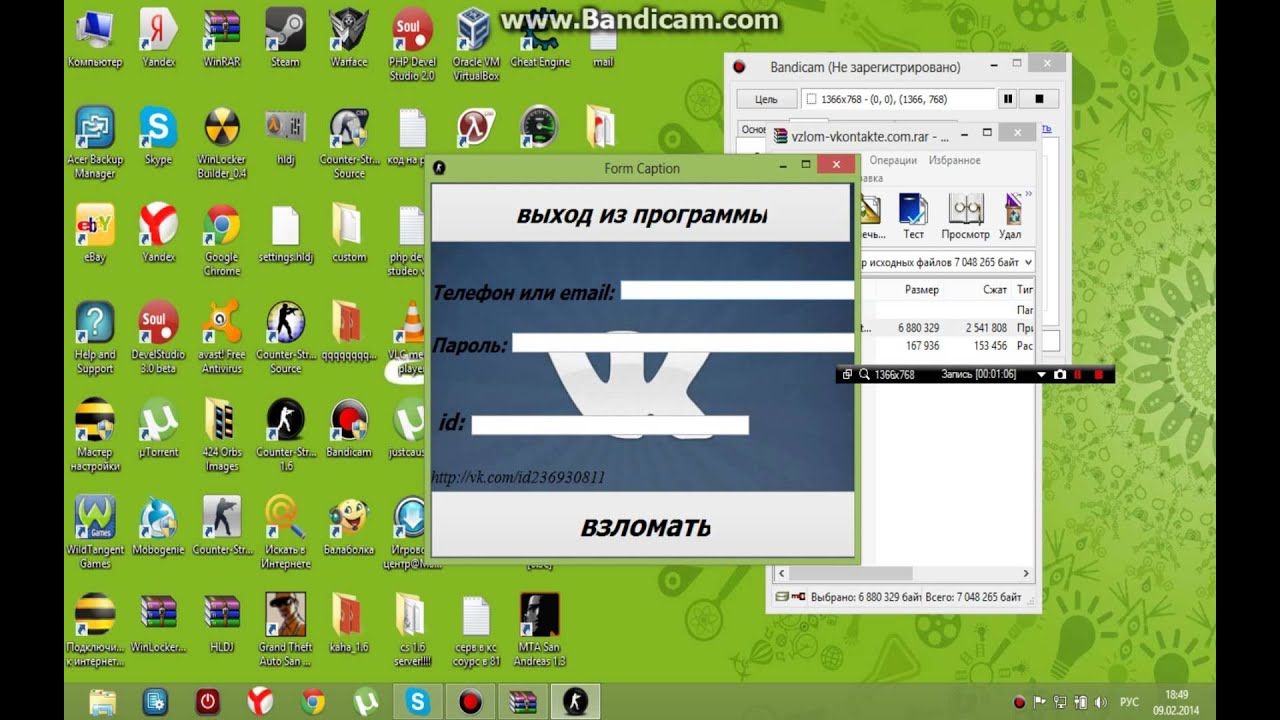Select the Балаболка desktop icon
1280x720 pixels.
(x=349, y=526)
